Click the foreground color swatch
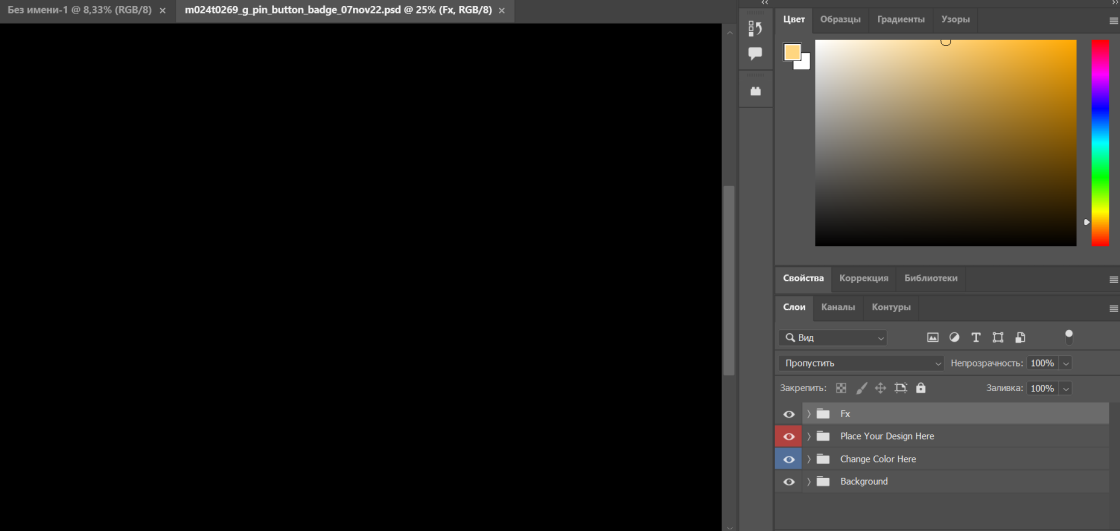 (792, 51)
